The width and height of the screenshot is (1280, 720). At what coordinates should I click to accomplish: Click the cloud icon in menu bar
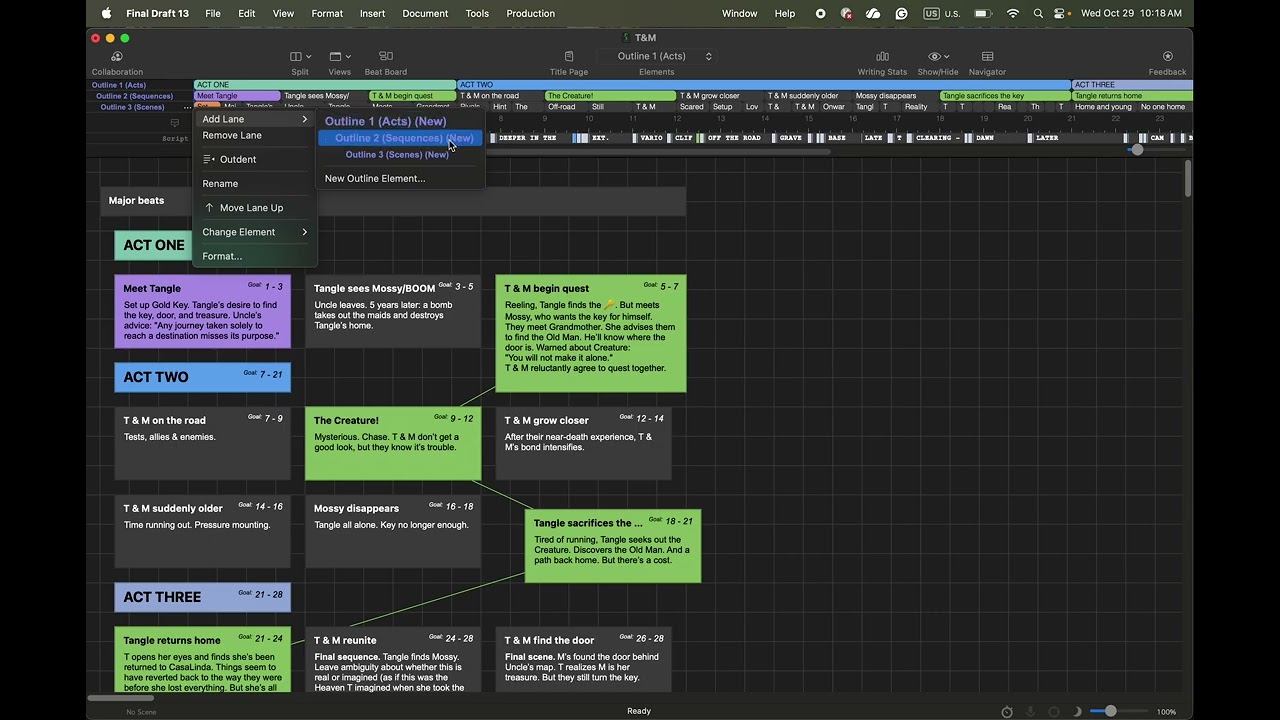[873, 13]
